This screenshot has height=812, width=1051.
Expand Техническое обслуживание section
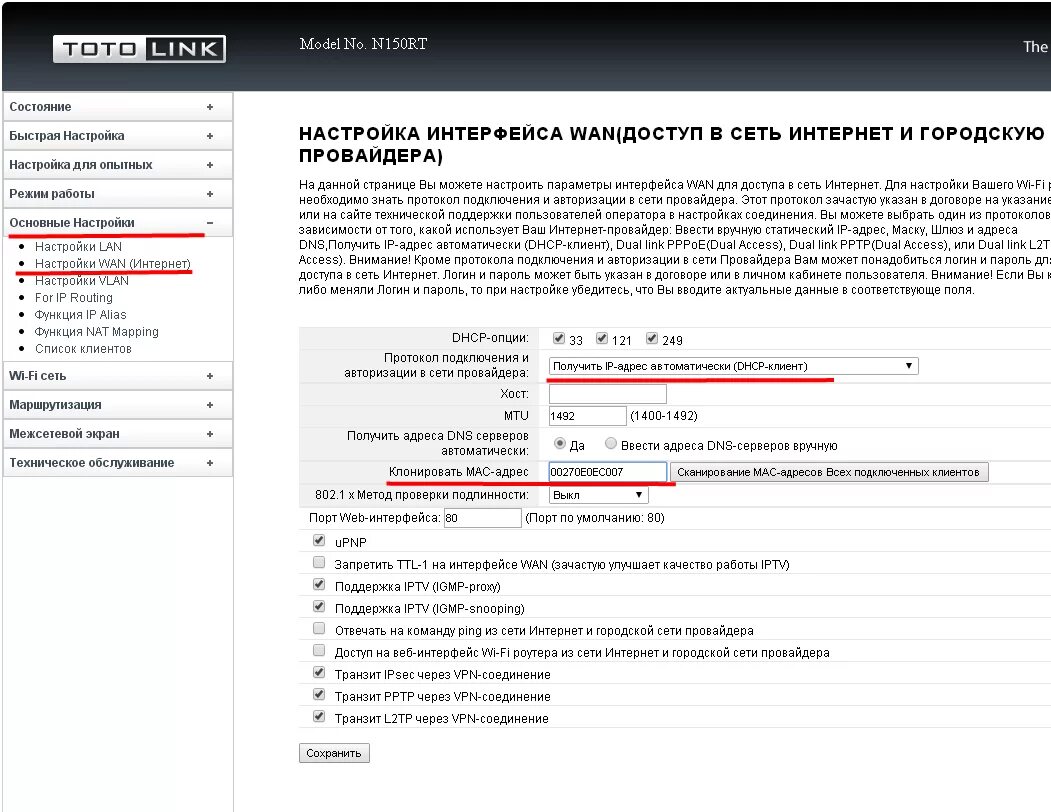click(x=118, y=463)
